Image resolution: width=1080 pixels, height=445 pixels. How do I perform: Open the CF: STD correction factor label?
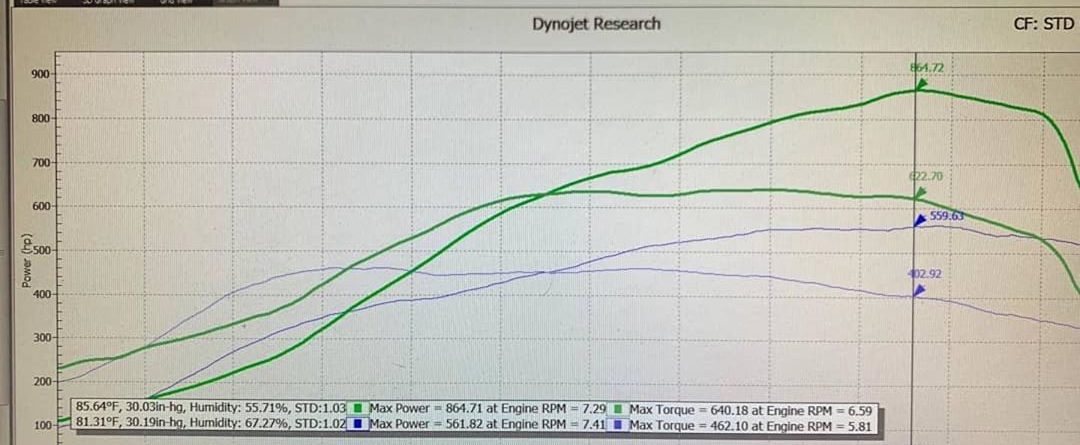(x=1043, y=23)
